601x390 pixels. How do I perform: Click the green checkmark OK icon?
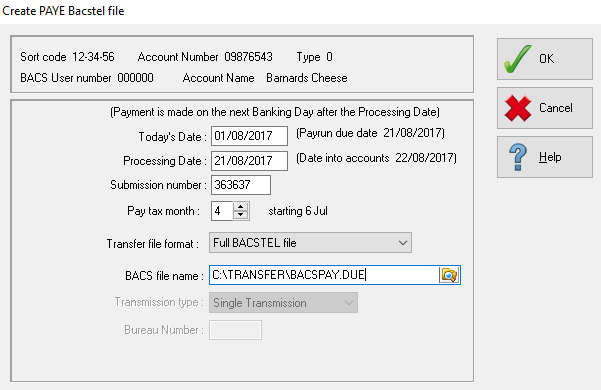(517, 59)
